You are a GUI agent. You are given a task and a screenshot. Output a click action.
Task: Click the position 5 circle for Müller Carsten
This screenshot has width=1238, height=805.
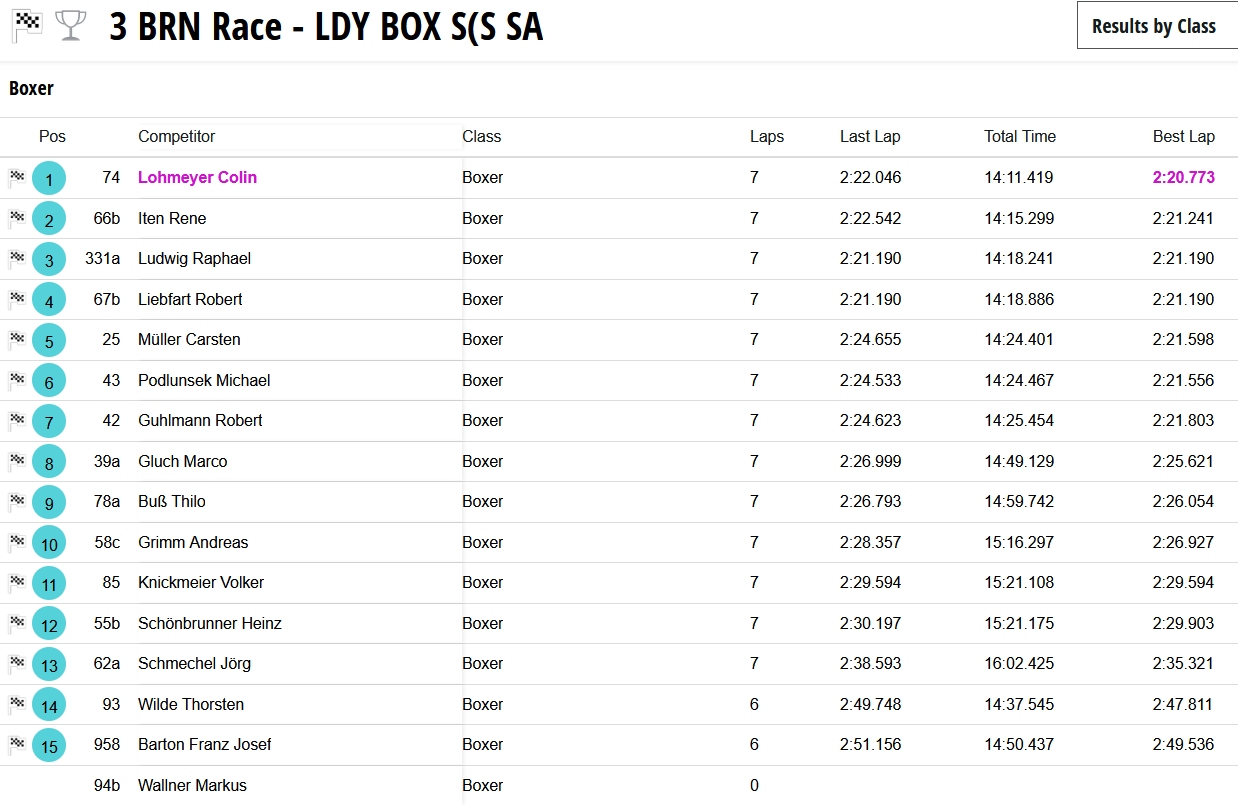click(x=49, y=340)
